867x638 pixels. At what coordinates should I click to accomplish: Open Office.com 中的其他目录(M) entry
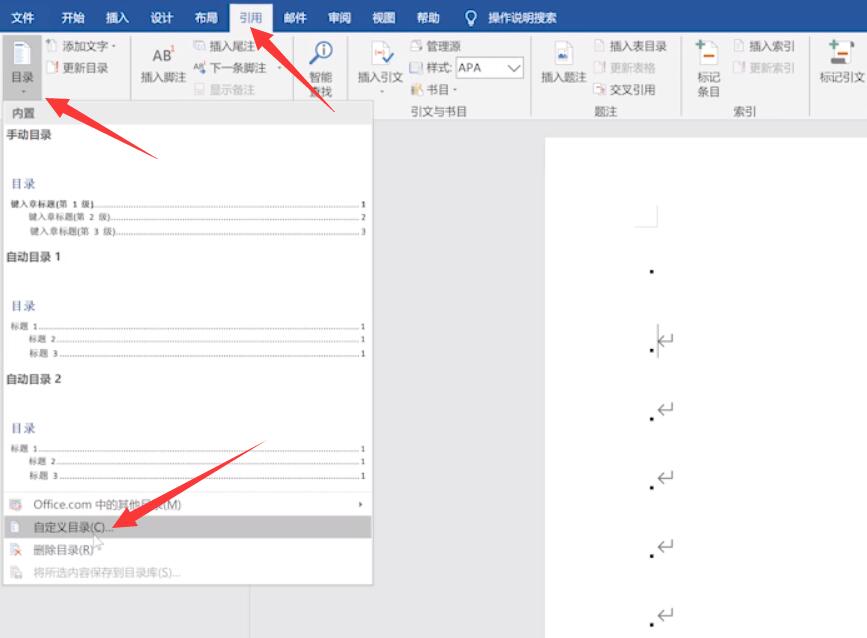(187, 504)
